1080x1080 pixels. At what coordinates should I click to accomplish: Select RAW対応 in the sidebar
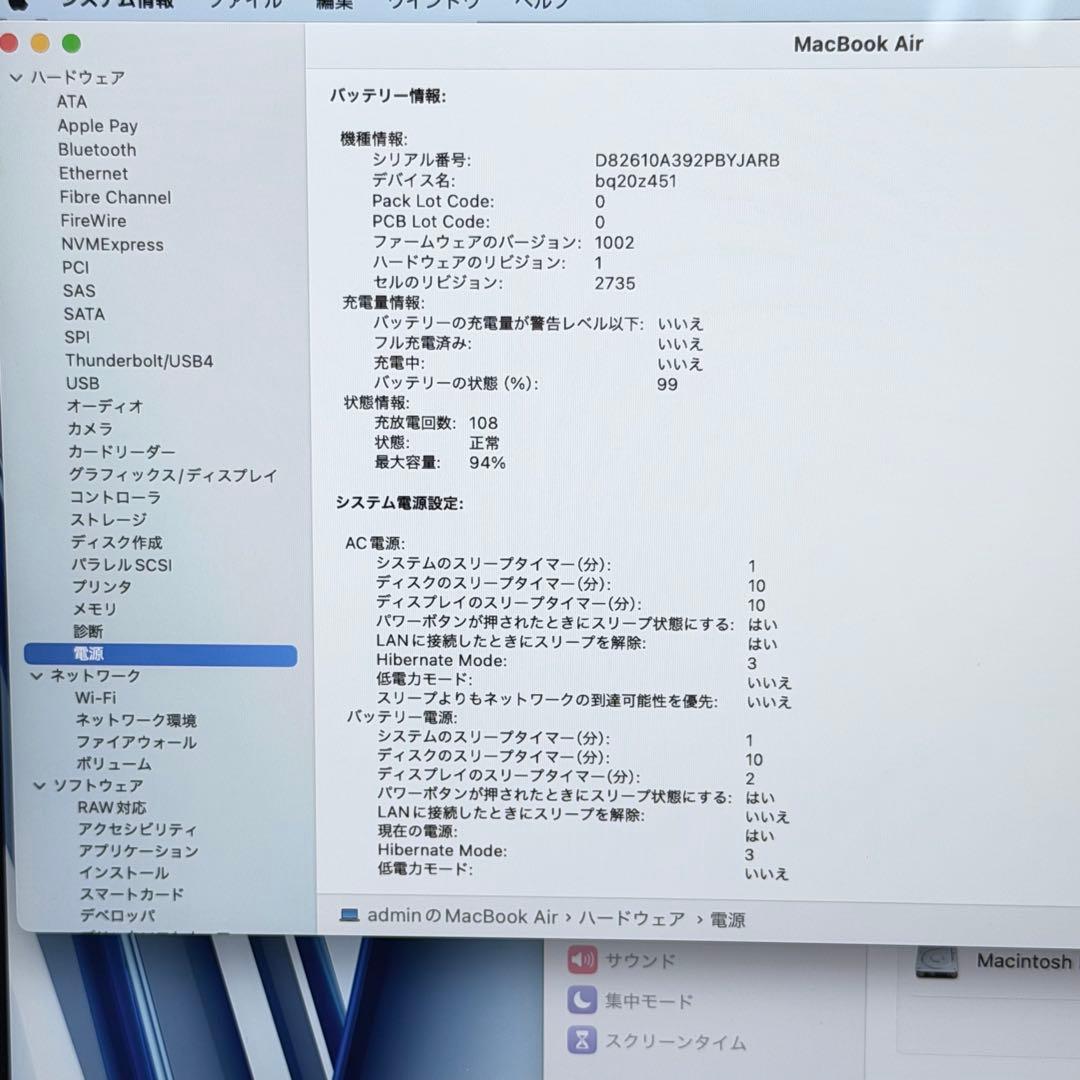pos(112,807)
